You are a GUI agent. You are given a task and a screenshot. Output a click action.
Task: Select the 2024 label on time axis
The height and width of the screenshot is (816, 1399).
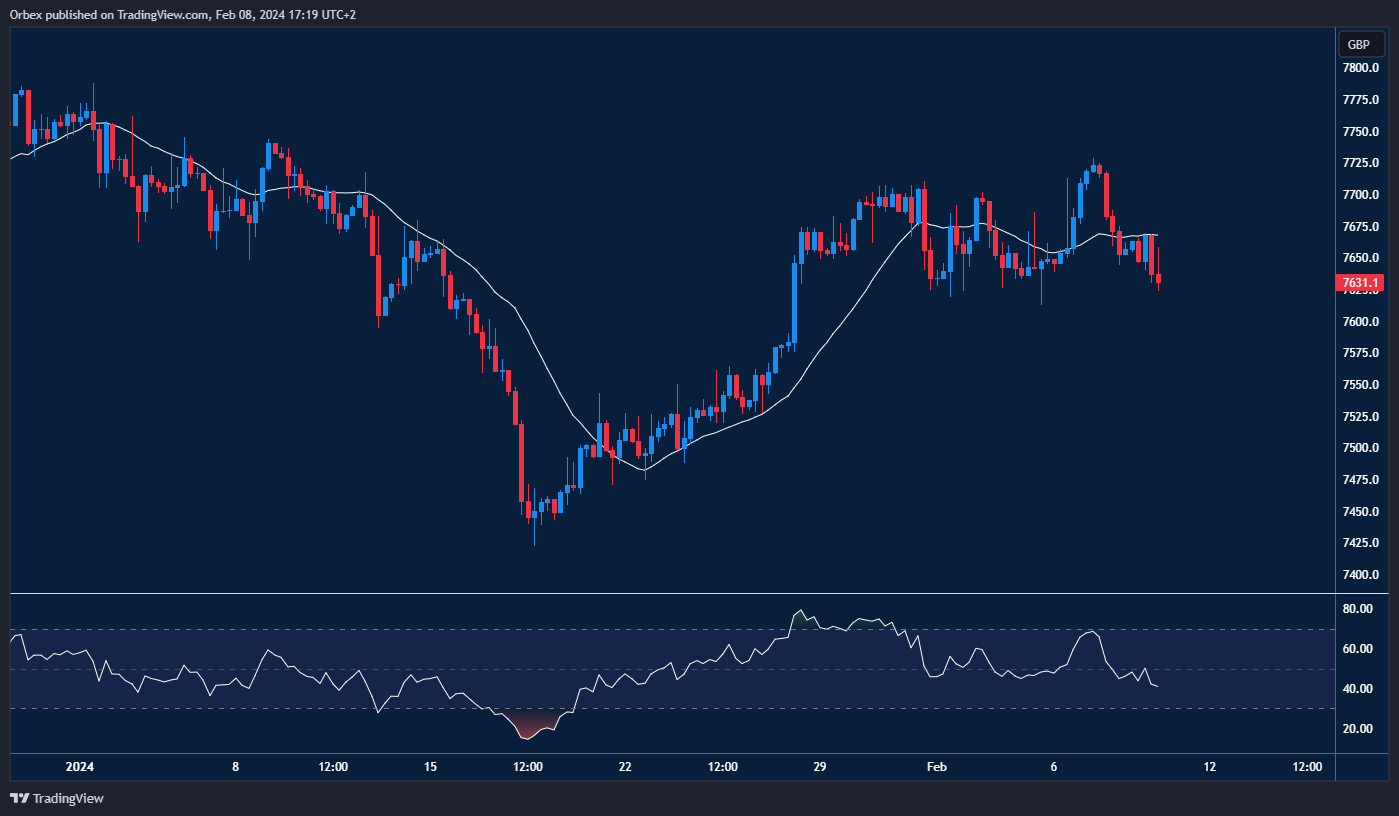click(79, 767)
